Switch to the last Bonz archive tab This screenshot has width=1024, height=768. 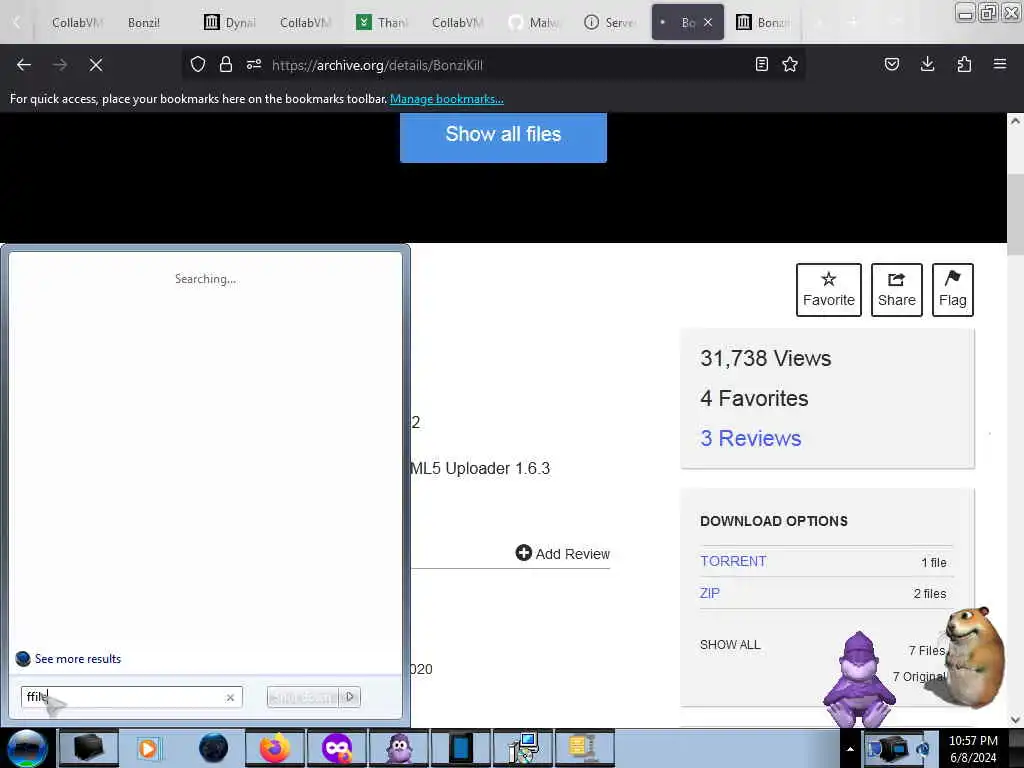tap(763, 23)
